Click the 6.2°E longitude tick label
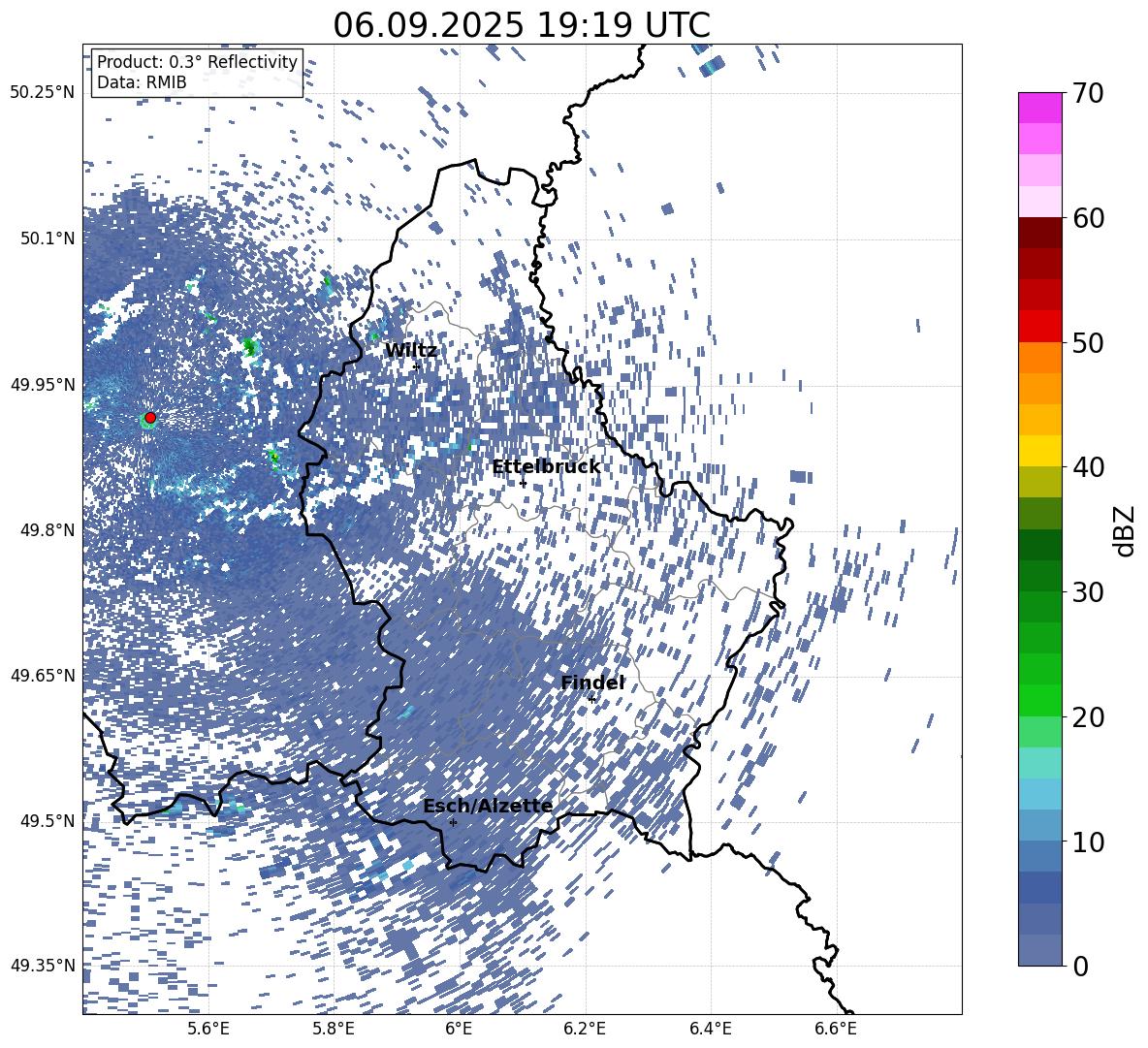This screenshot has width=1148, height=1048. click(585, 1029)
